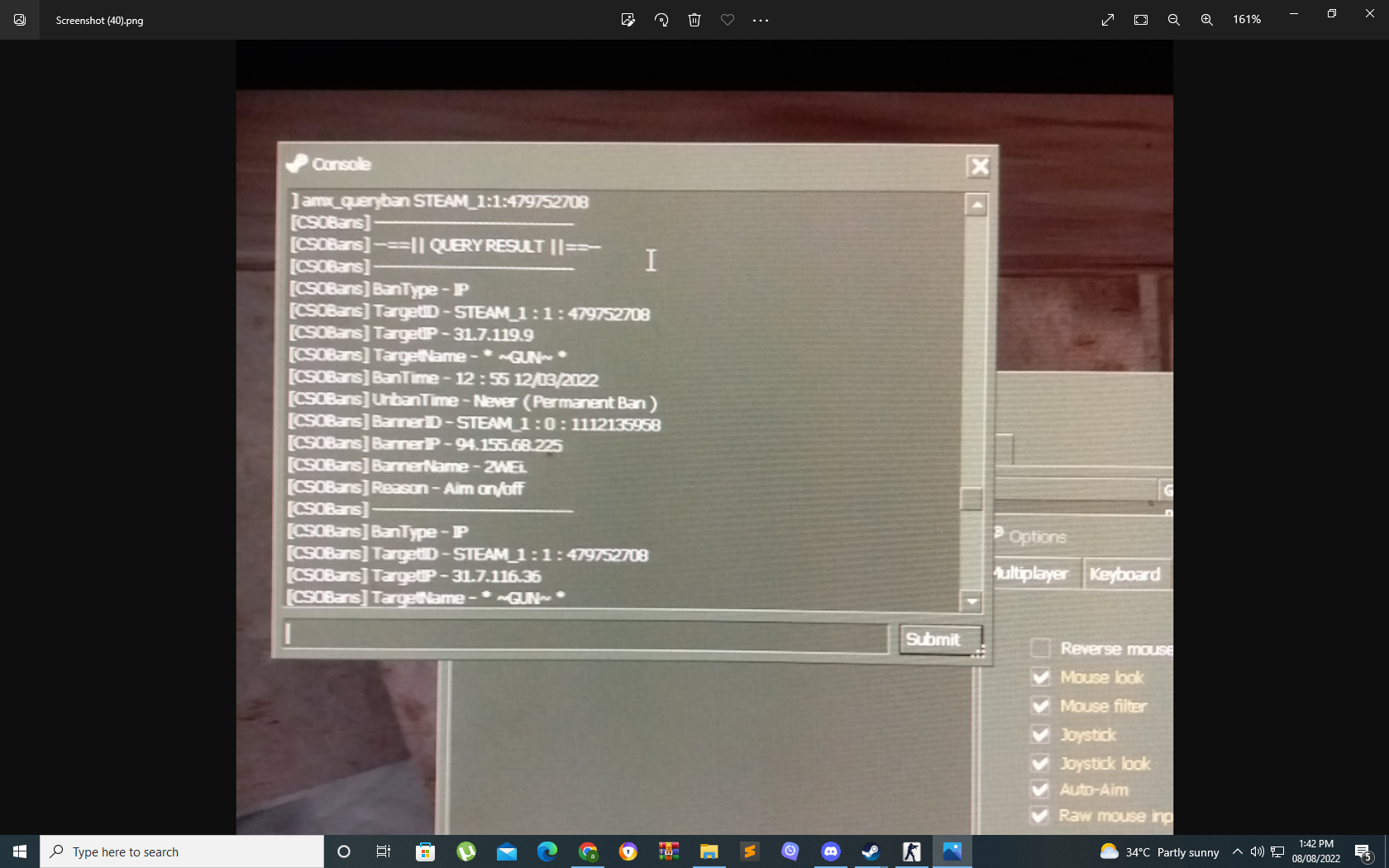
Task: Rotate the photo
Action: pyautogui.click(x=661, y=20)
